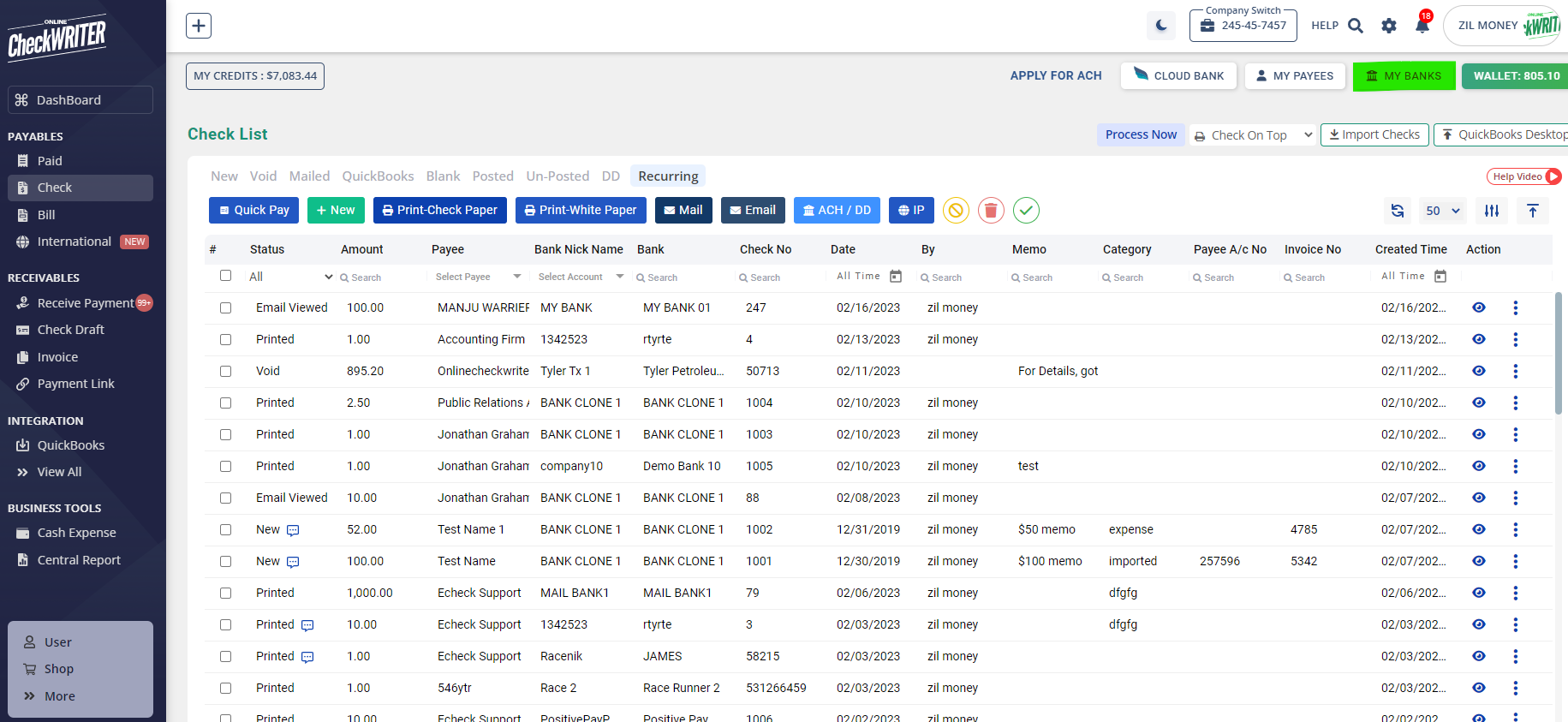Click the orange void circle icon
Image resolution: width=1568 pixels, height=722 pixels.
(x=956, y=210)
